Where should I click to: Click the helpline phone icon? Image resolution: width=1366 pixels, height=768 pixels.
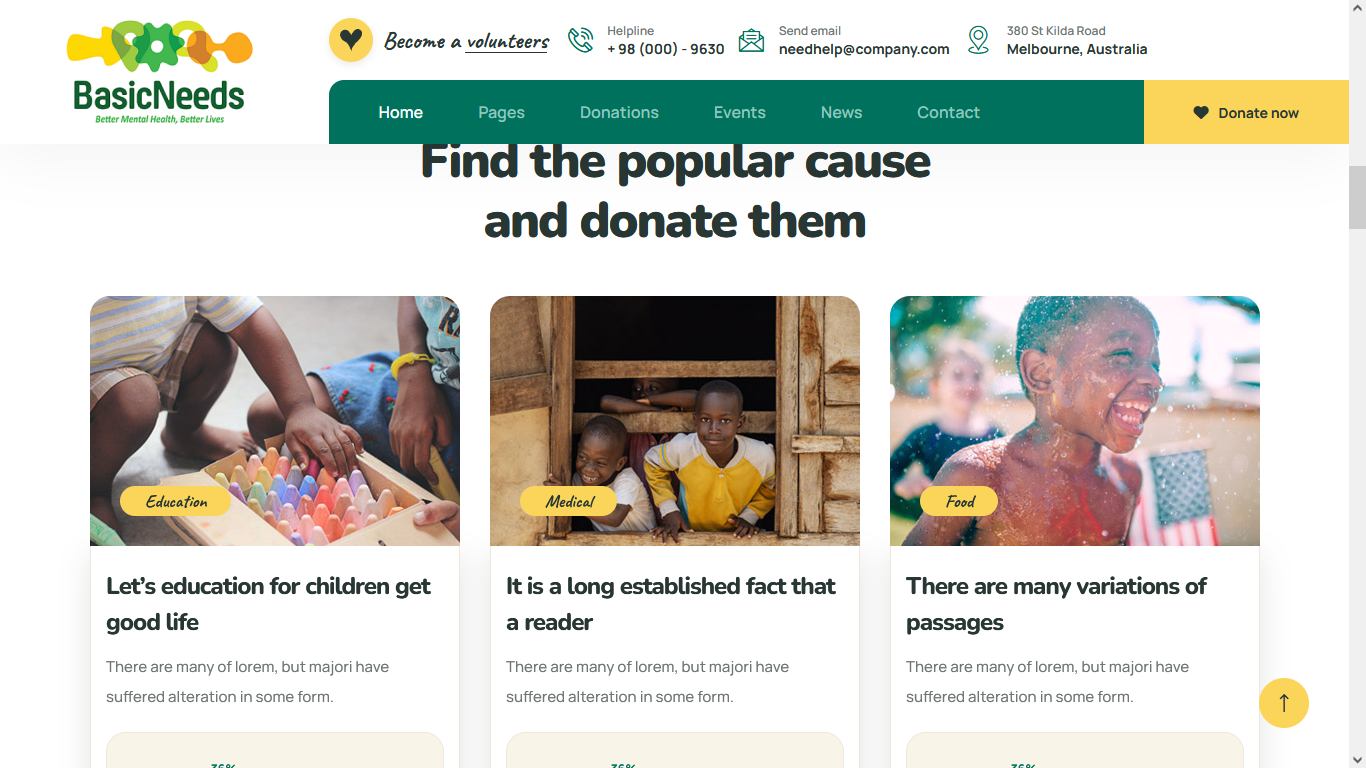point(580,40)
